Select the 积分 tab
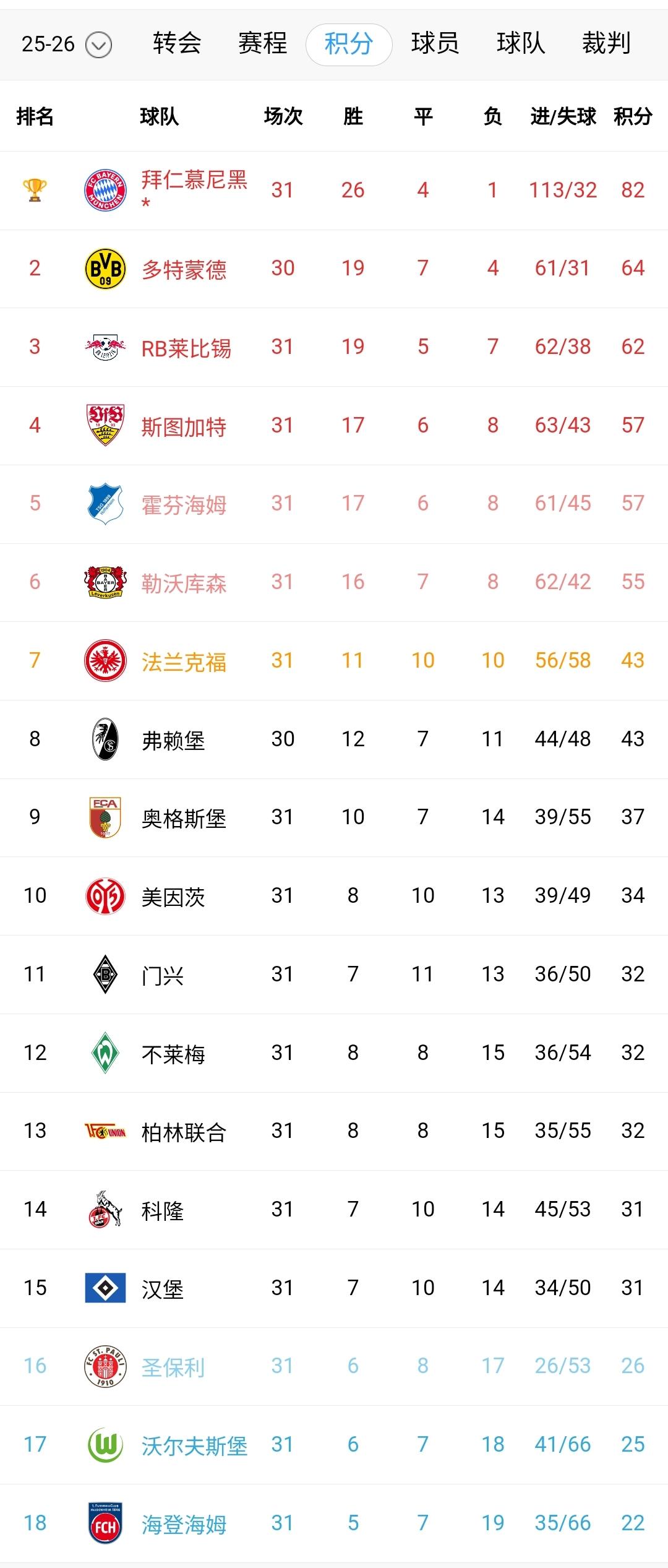This screenshot has width=668, height=1568. click(349, 45)
